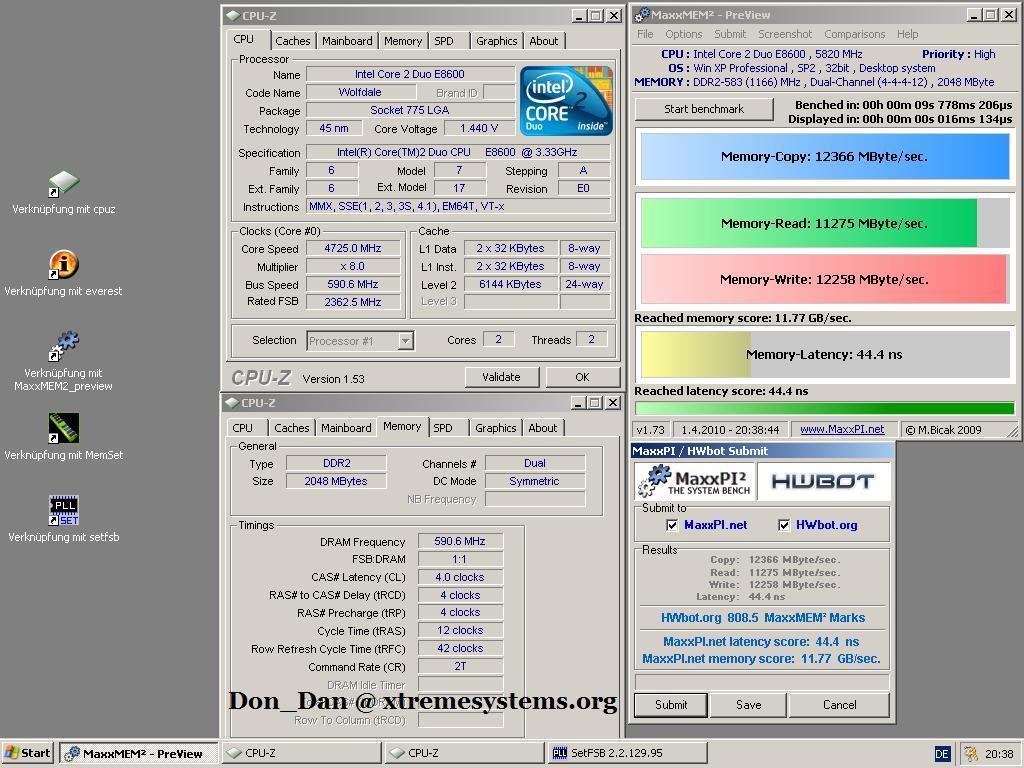Click the MaxxPI² system bench logo
The width and height of the screenshot is (1024, 768).
(x=695, y=481)
